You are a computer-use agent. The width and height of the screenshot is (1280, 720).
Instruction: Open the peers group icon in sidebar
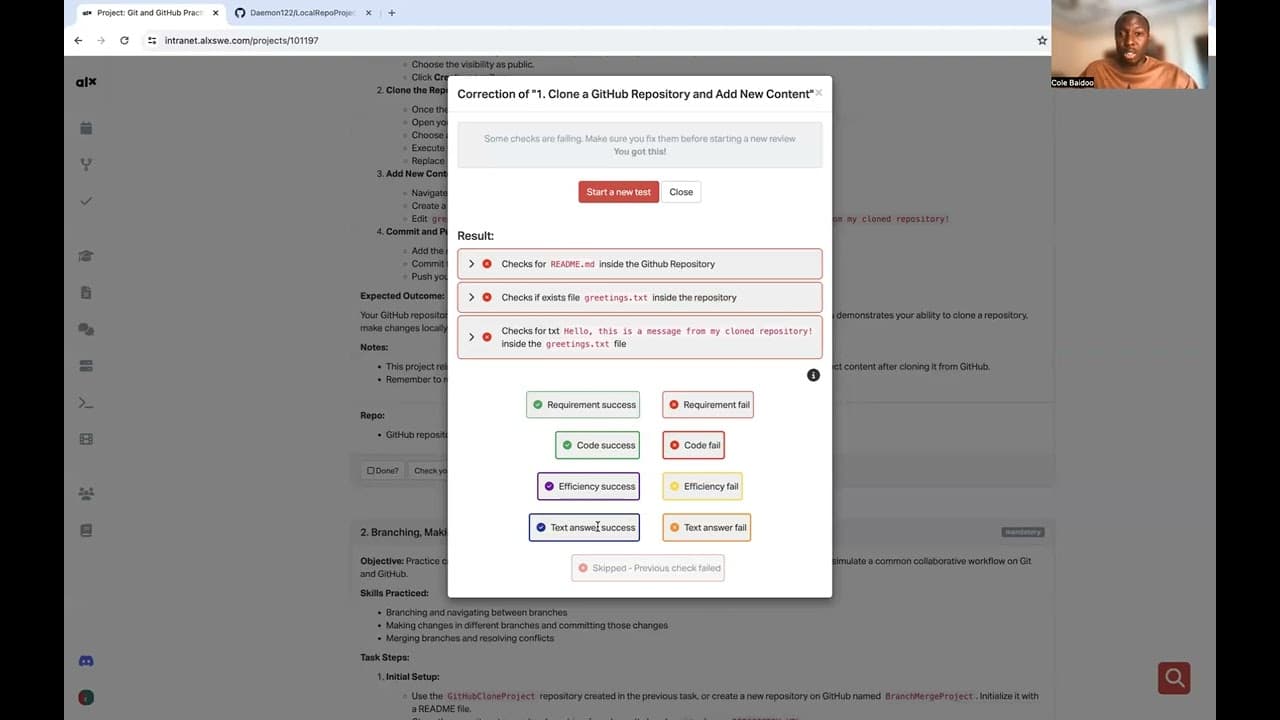point(86,494)
